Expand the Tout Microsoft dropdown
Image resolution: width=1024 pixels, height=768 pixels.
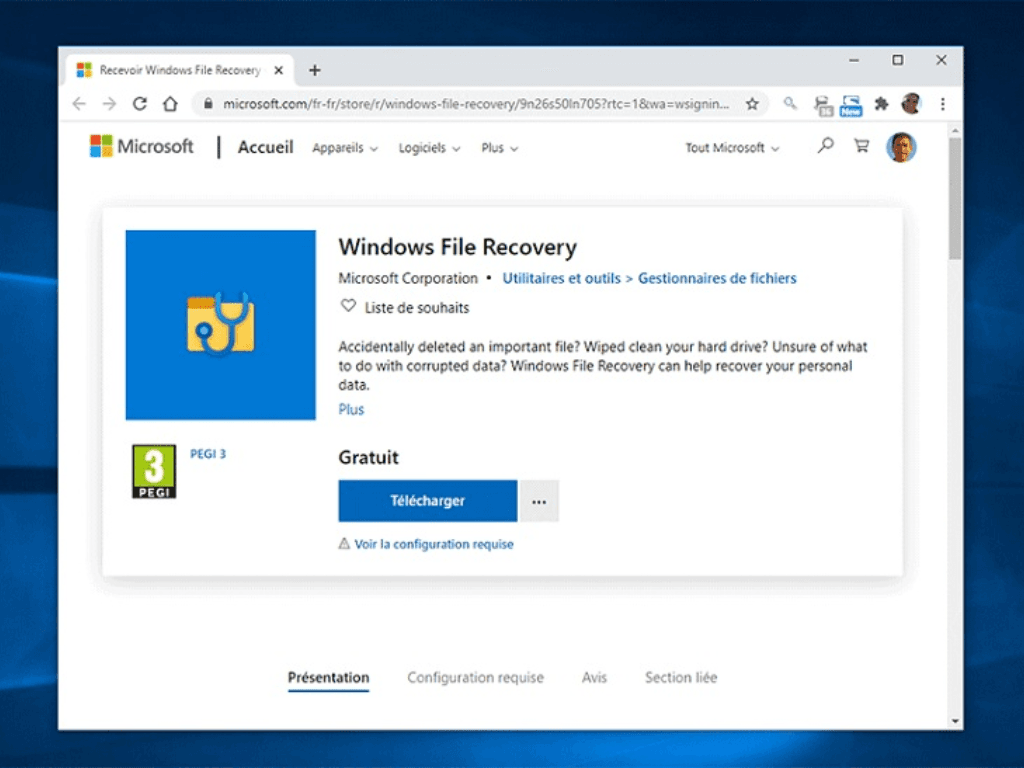tap(731, 148)
